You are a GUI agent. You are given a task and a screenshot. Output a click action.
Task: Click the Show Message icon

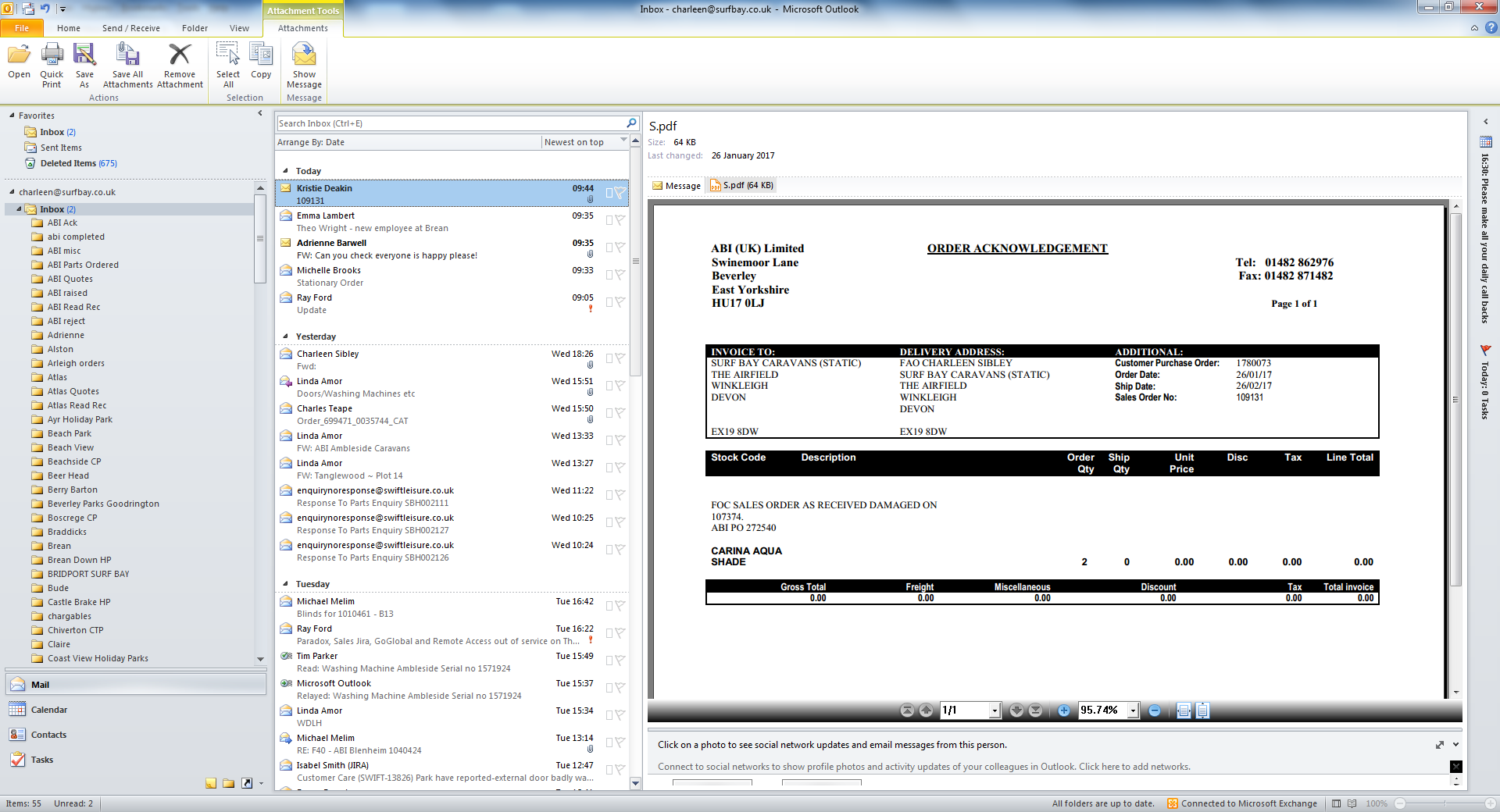click(x=304, y=55)
